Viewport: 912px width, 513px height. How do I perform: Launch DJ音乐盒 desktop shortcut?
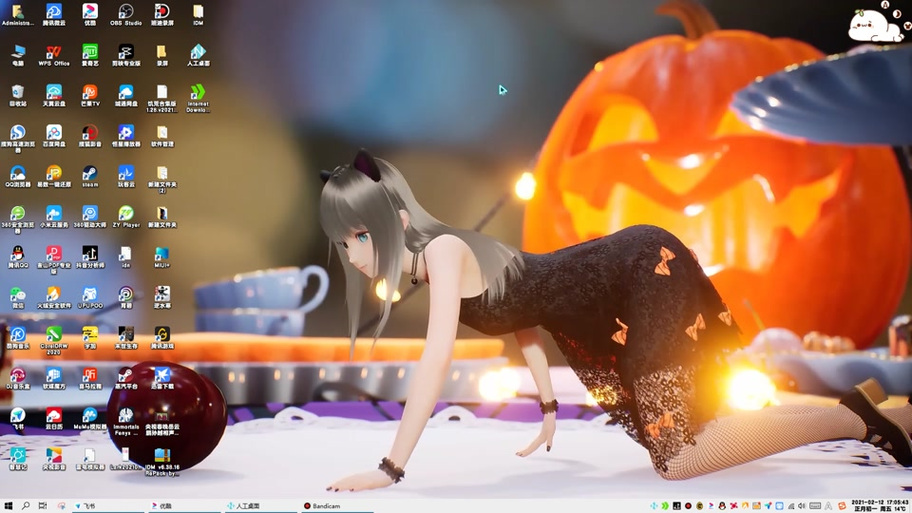17,377
